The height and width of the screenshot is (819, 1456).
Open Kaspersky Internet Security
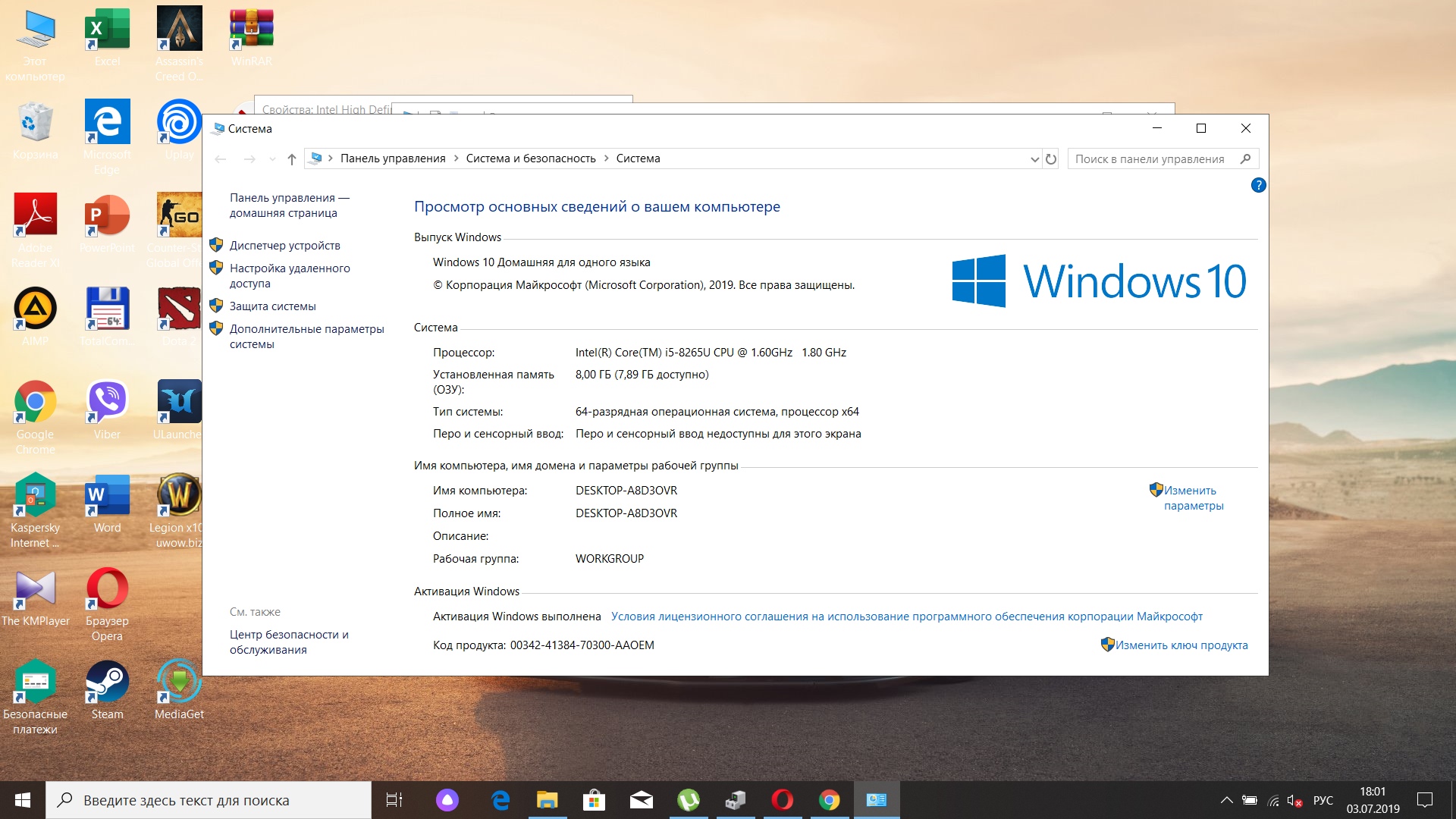(33, 506)
